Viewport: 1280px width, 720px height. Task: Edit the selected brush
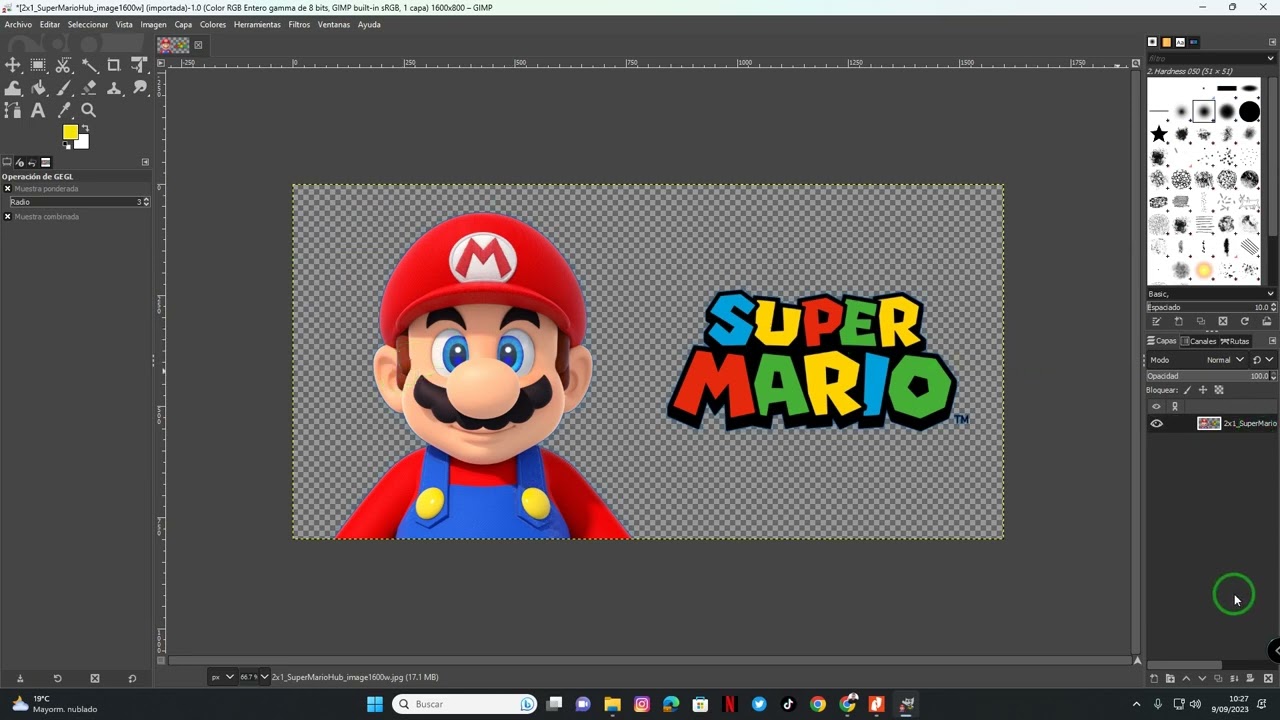[x=1156, y=321]
